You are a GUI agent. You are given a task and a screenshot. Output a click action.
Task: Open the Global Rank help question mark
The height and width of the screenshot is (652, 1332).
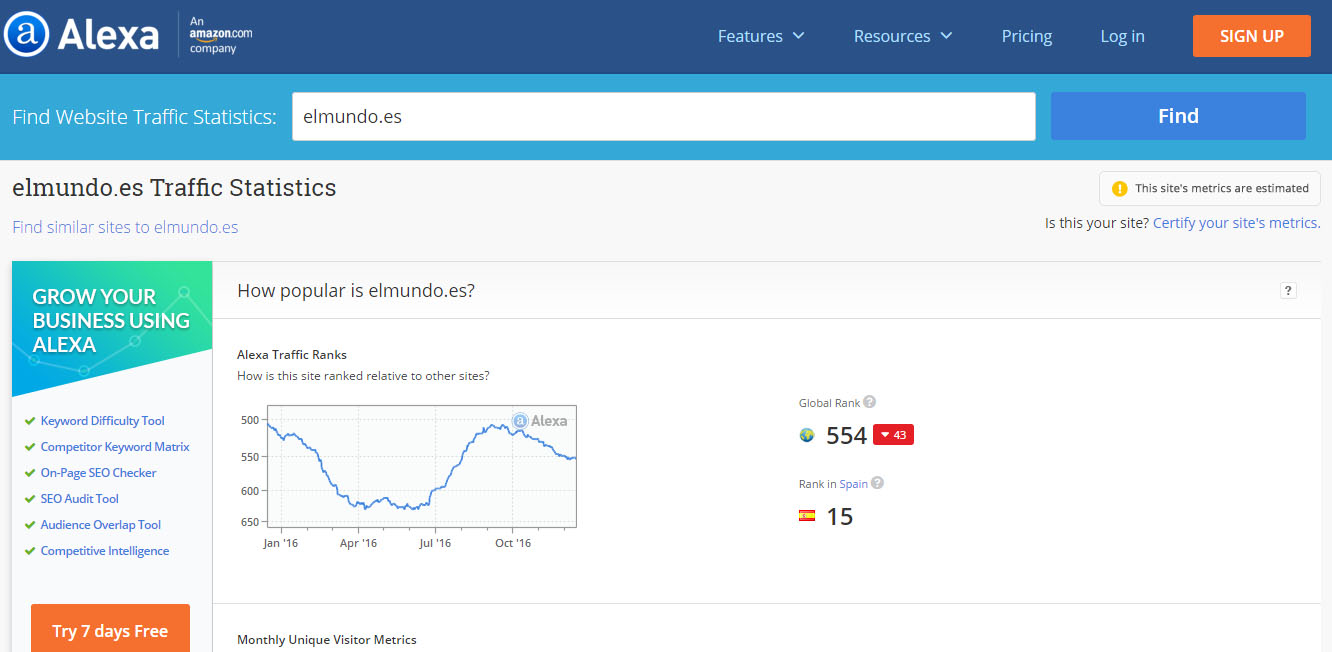(x=870, y=402)
